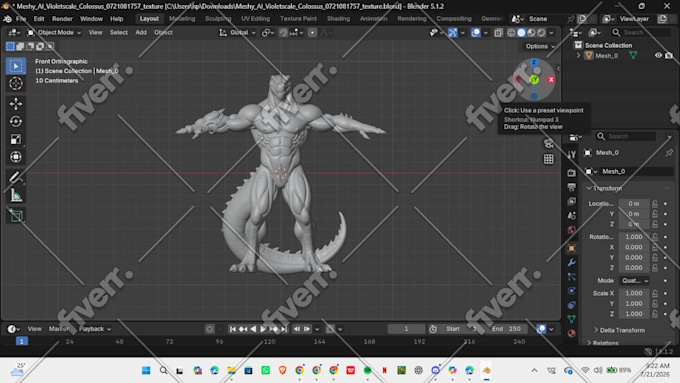Toggle lock on Rotation W

point(655,237)
